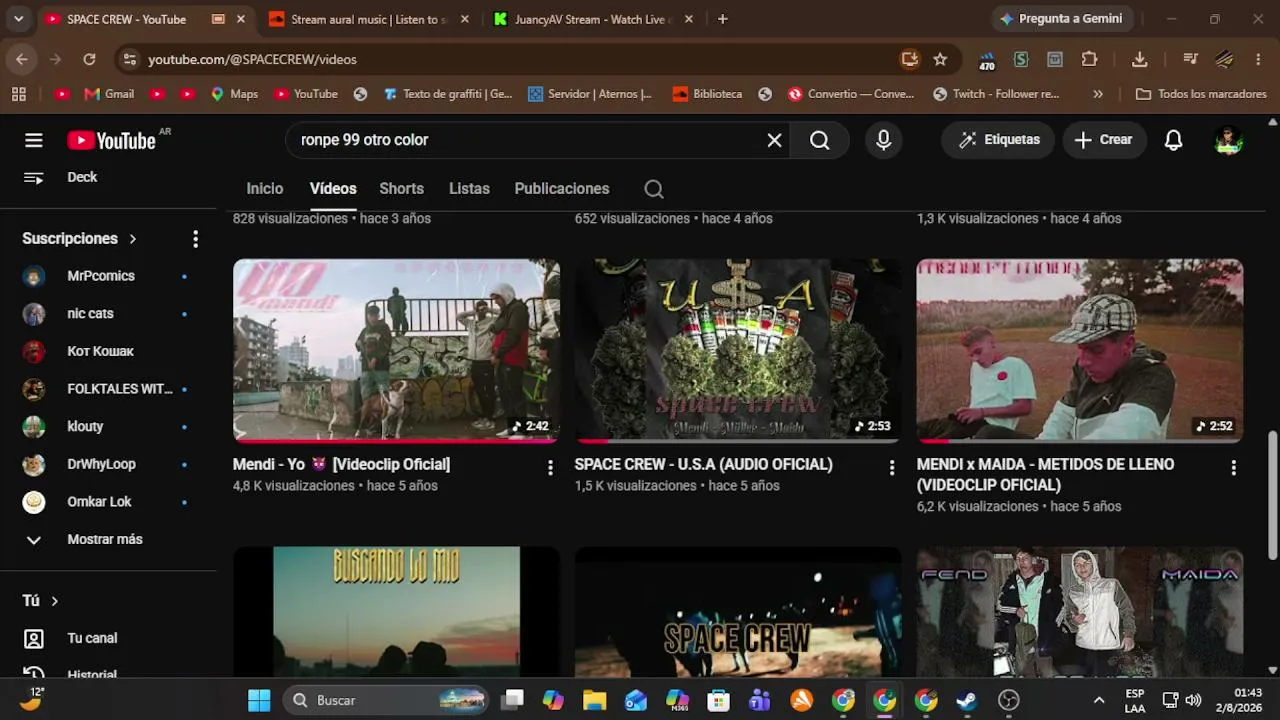The image size is (1280, 720).
Task: Click Pregunta a Gemini button
Action: (1061, 19)
